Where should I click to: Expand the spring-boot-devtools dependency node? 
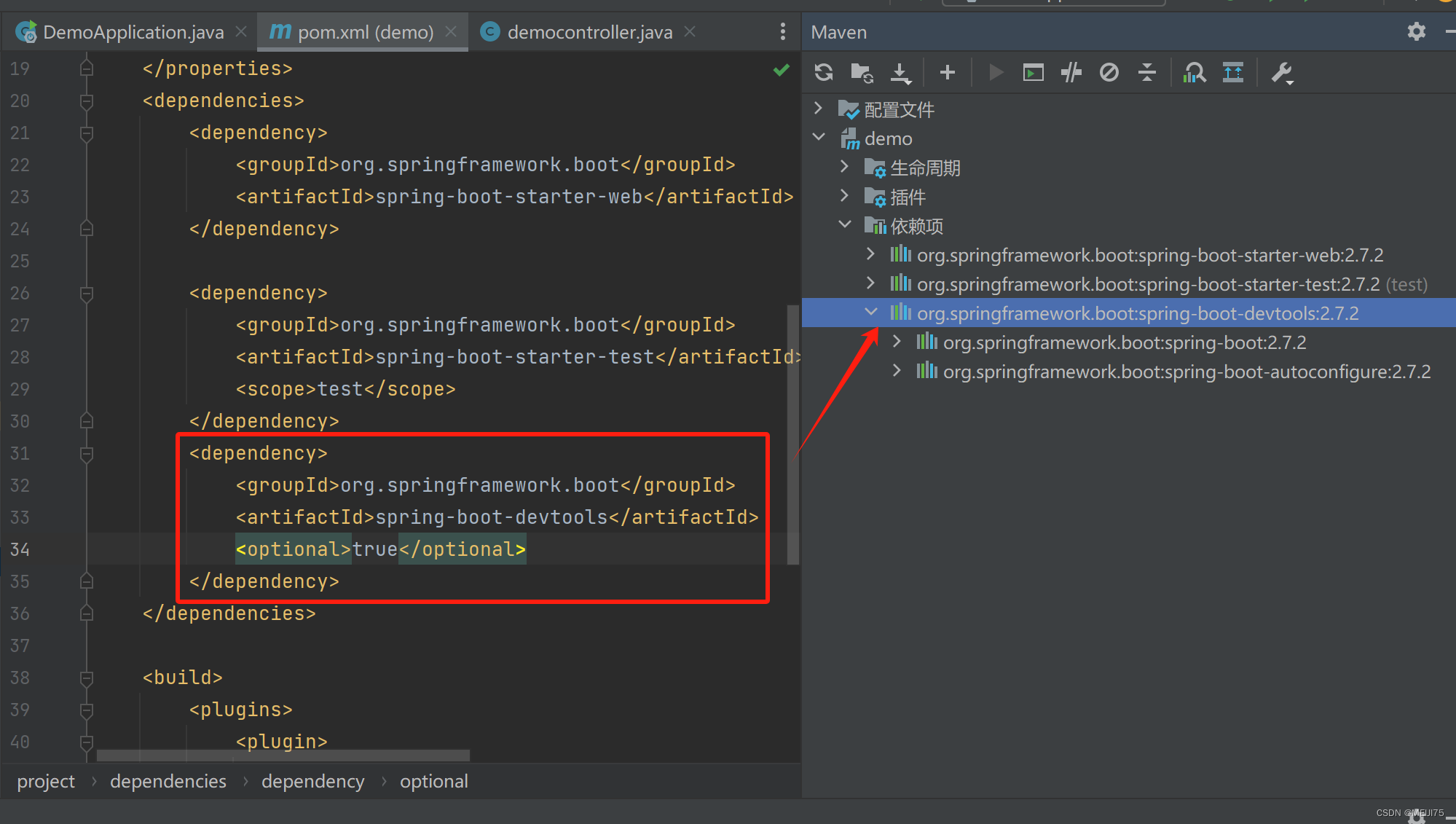click(x=869, y=313)
